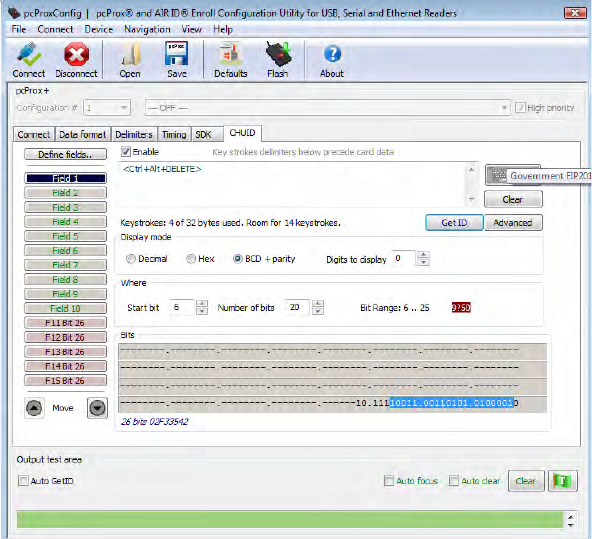The width and height of the screenshot is (592, 539).
Task: Select the BCD + parity display mode
Action: tap(237, 259)
